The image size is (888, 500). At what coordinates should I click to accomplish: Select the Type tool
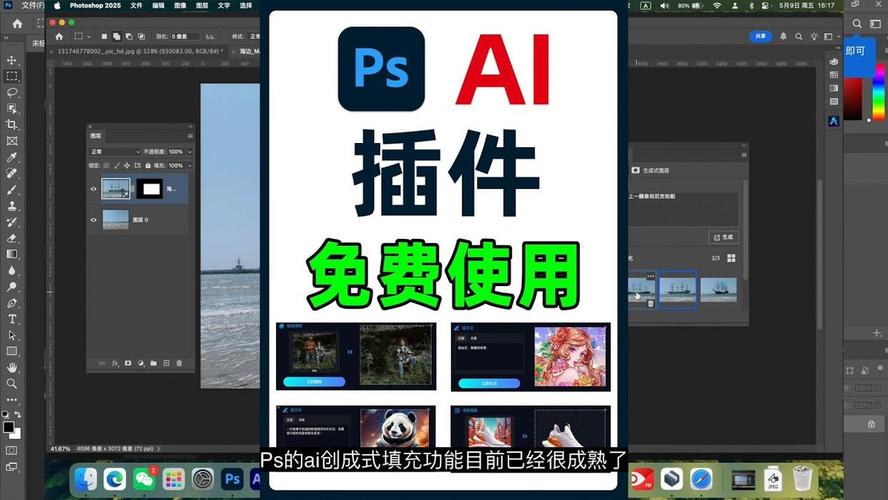tap(11, 319)
